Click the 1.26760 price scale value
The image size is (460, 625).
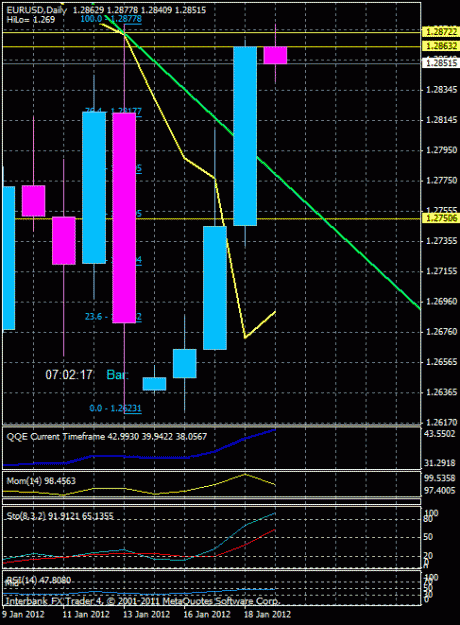tap(442, 332)
